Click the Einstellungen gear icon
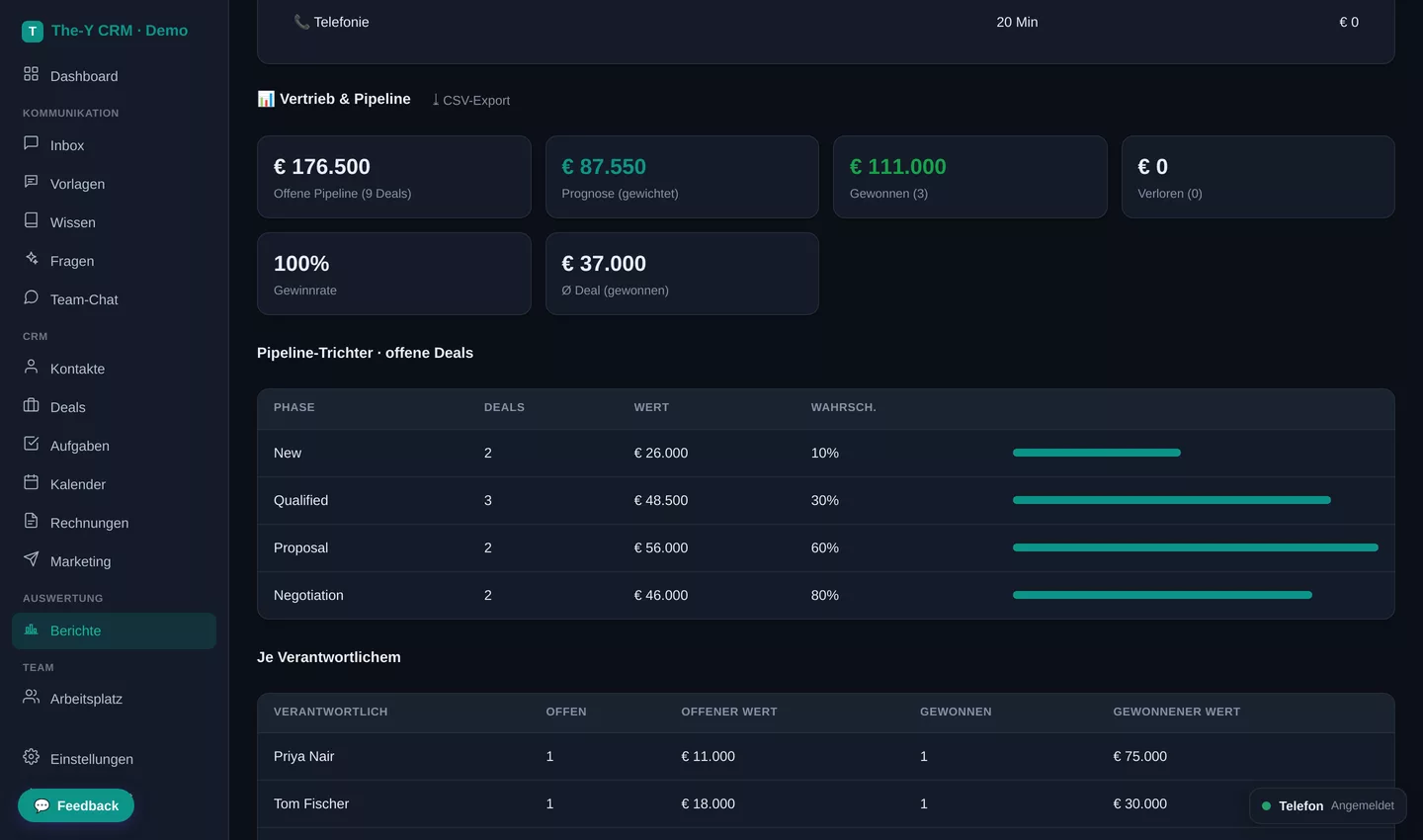This screenshot has height=840, width=1423. [31, 757]
